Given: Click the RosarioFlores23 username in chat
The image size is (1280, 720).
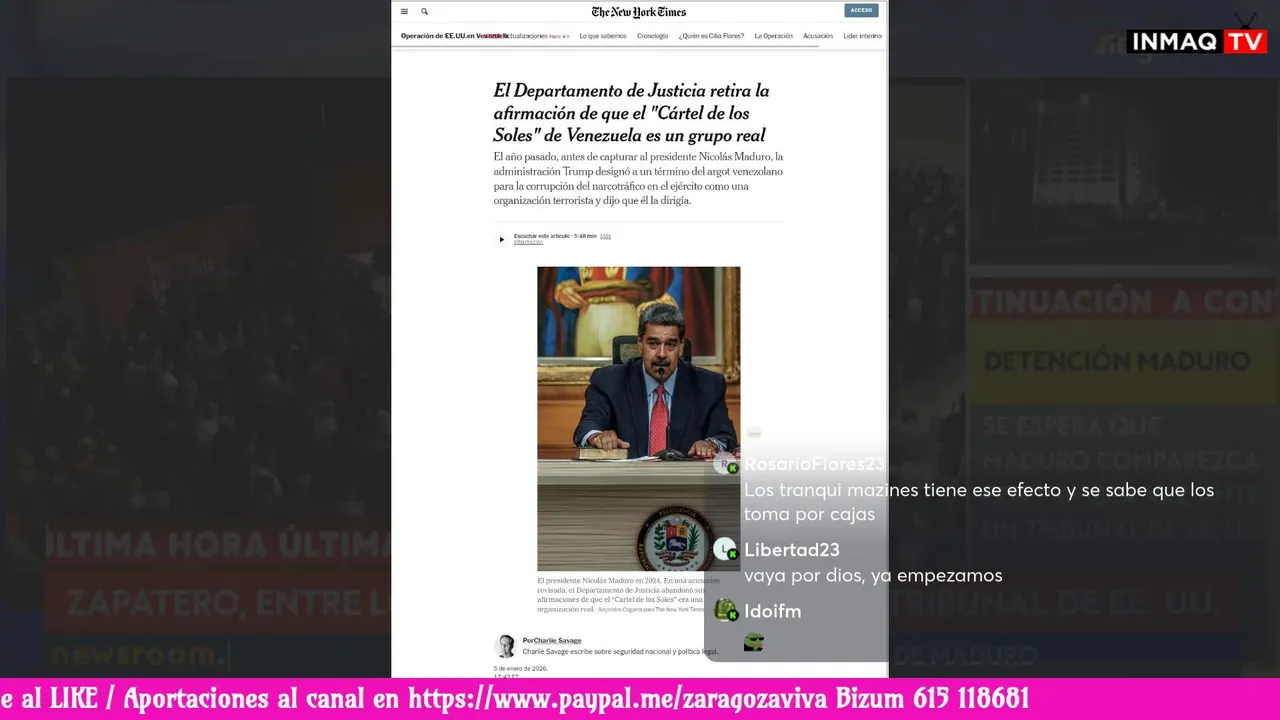Looking at the screenshot, I should tap(814, 464).
